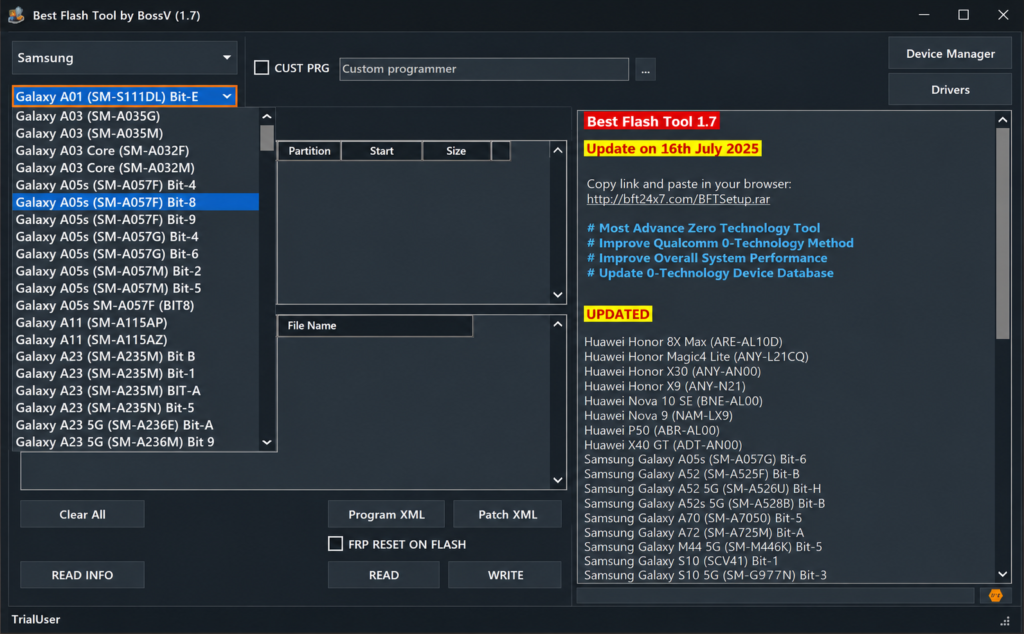Click the READ button
Screen dimensions: 1024x634
[x=383, y=575]
